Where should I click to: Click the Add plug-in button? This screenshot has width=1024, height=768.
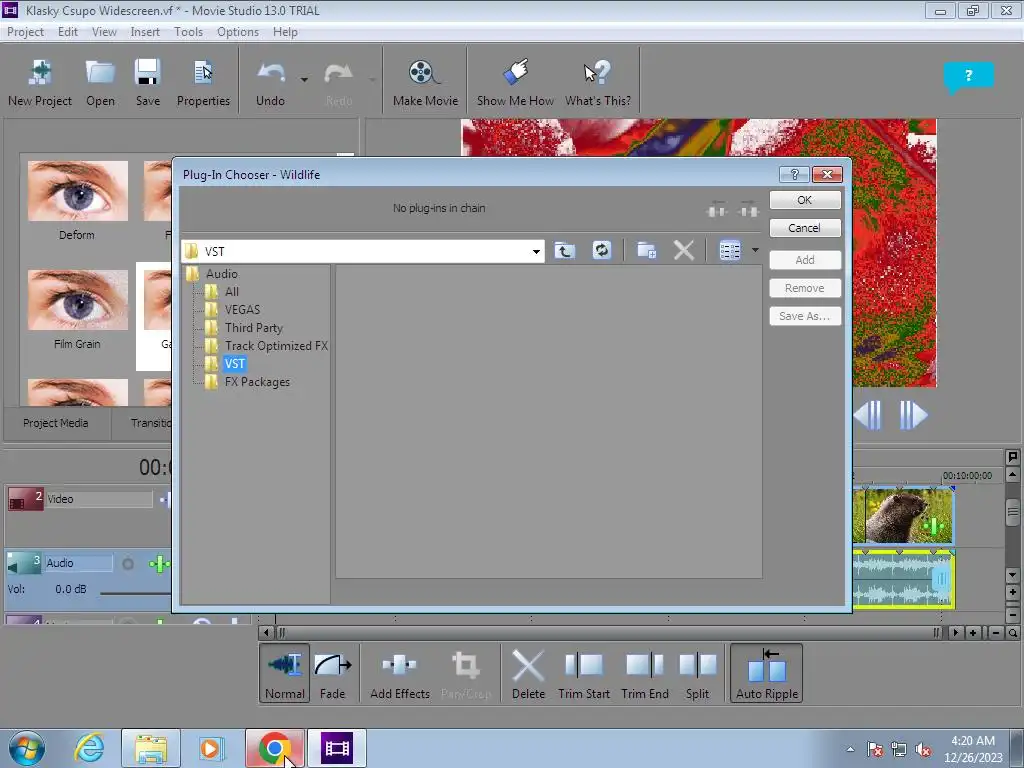tap(805, 260)
